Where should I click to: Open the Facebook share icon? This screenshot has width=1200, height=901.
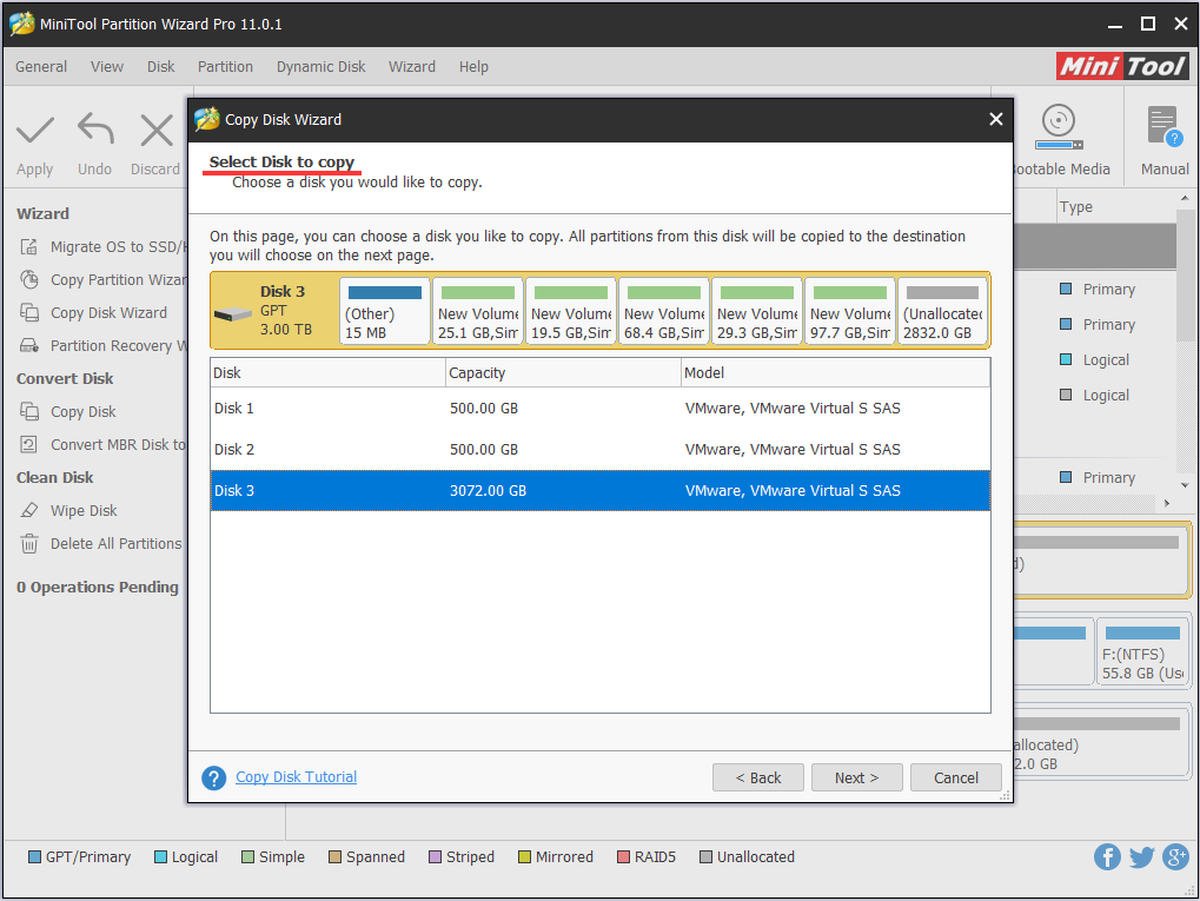[x=1107, y=857]
